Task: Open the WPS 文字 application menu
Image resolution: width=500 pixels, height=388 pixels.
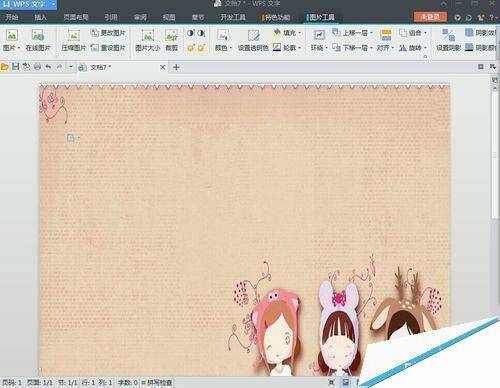Action: coord(28,4)
